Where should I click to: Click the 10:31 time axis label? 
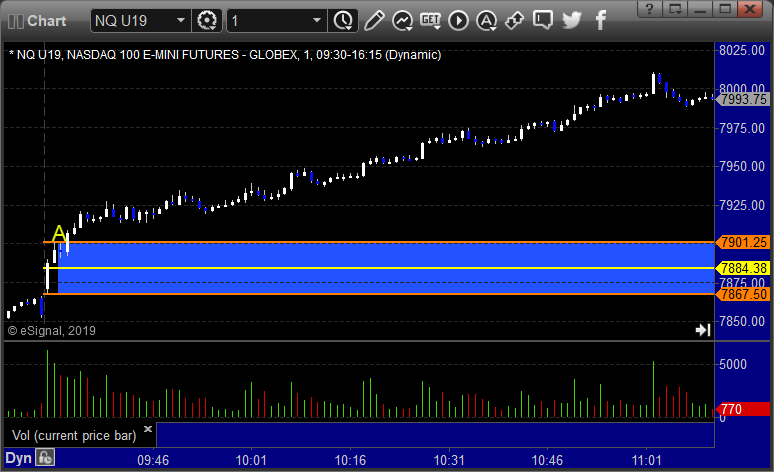point(449,461)
